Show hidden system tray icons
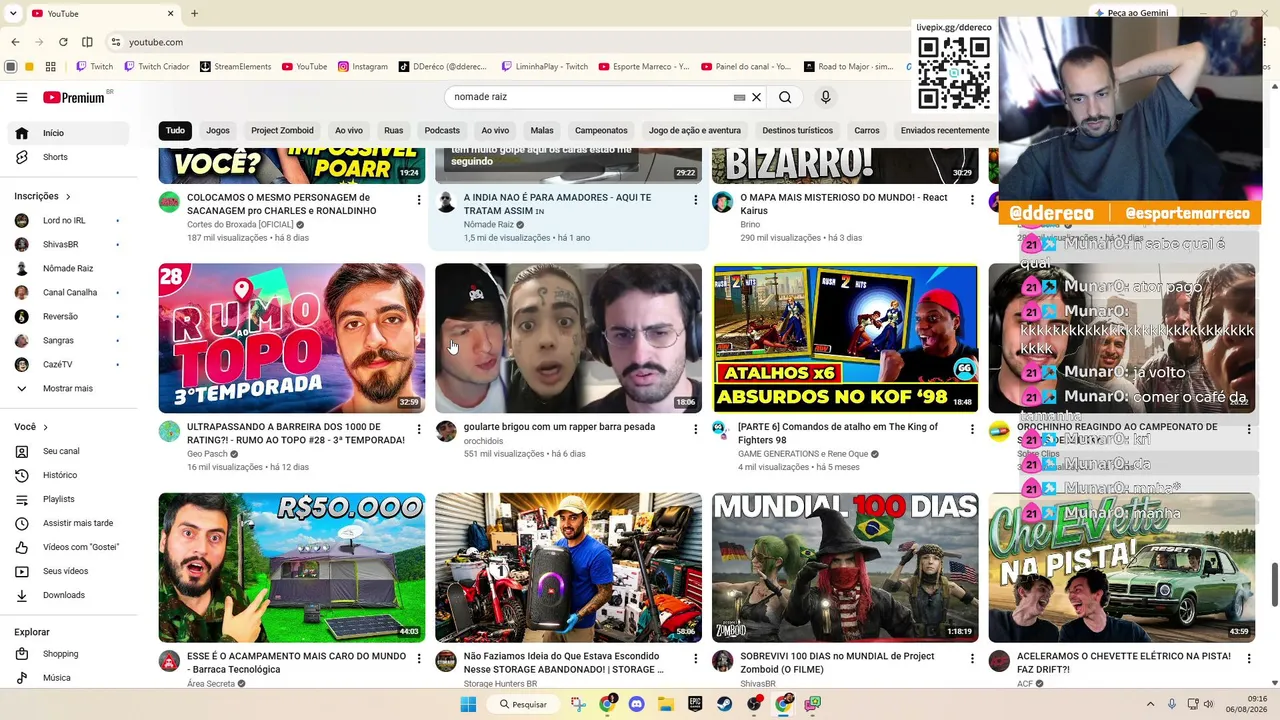Viewport: 1280px width, 720px height. pos(1150,704)
